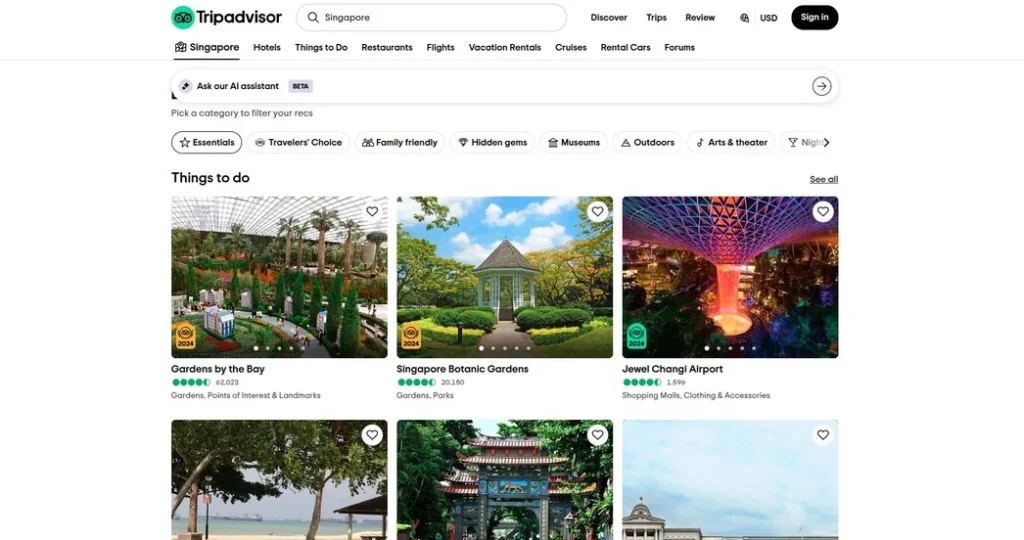Switch to the Restaurants tab
This screenshot has height=540, width=1024.
[387, 48]
